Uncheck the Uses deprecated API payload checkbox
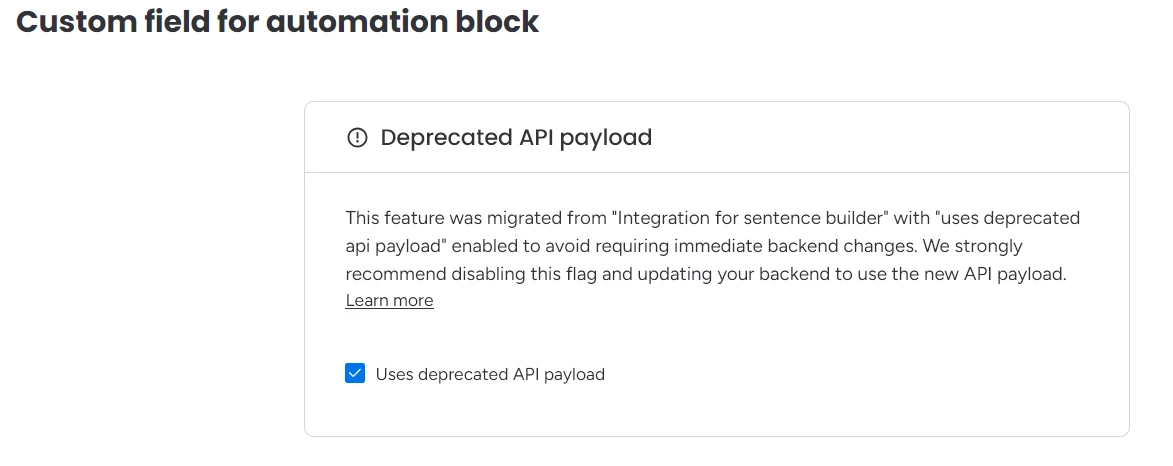 (x=355, y=374)
